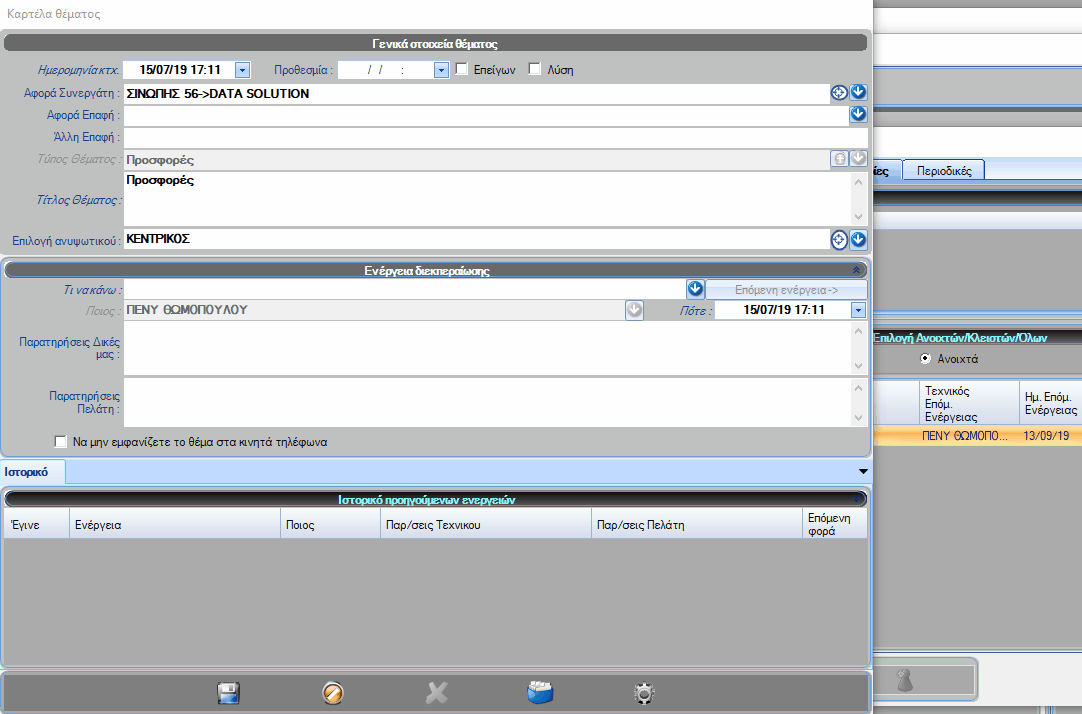Collapse the Ενέργεια διεκπεραίωσης section
The height and width of the screenshot is (714, 1082).
pos(856,270)
